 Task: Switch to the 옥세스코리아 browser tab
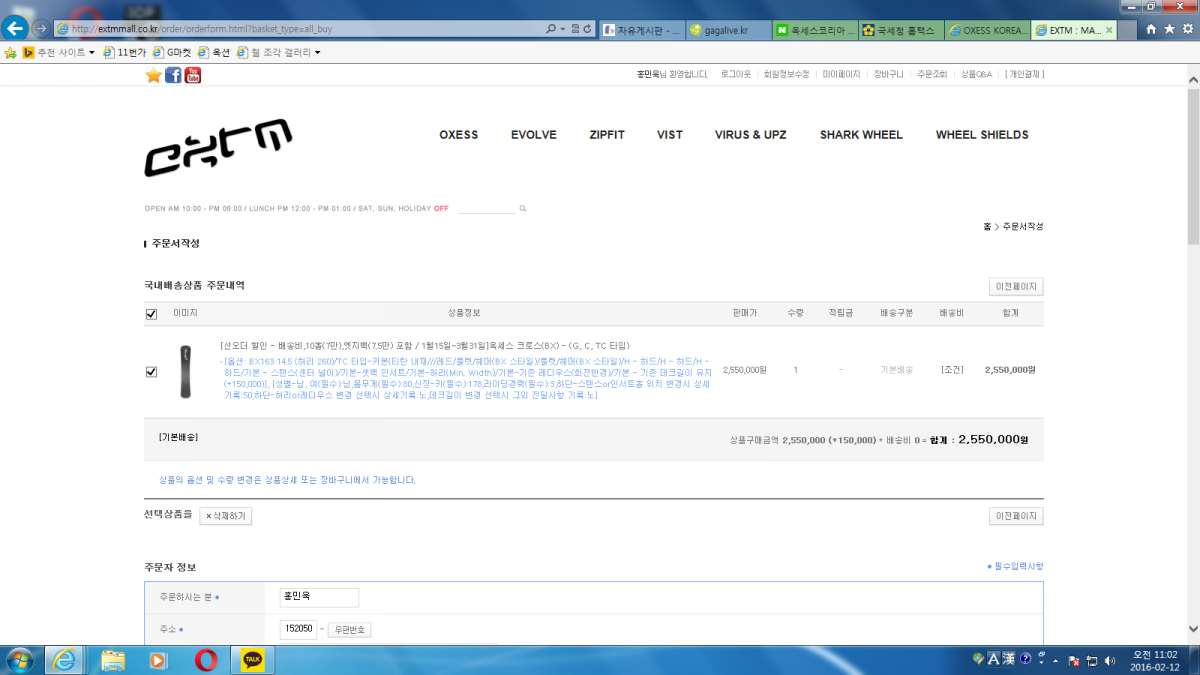[x=813, y=30]
